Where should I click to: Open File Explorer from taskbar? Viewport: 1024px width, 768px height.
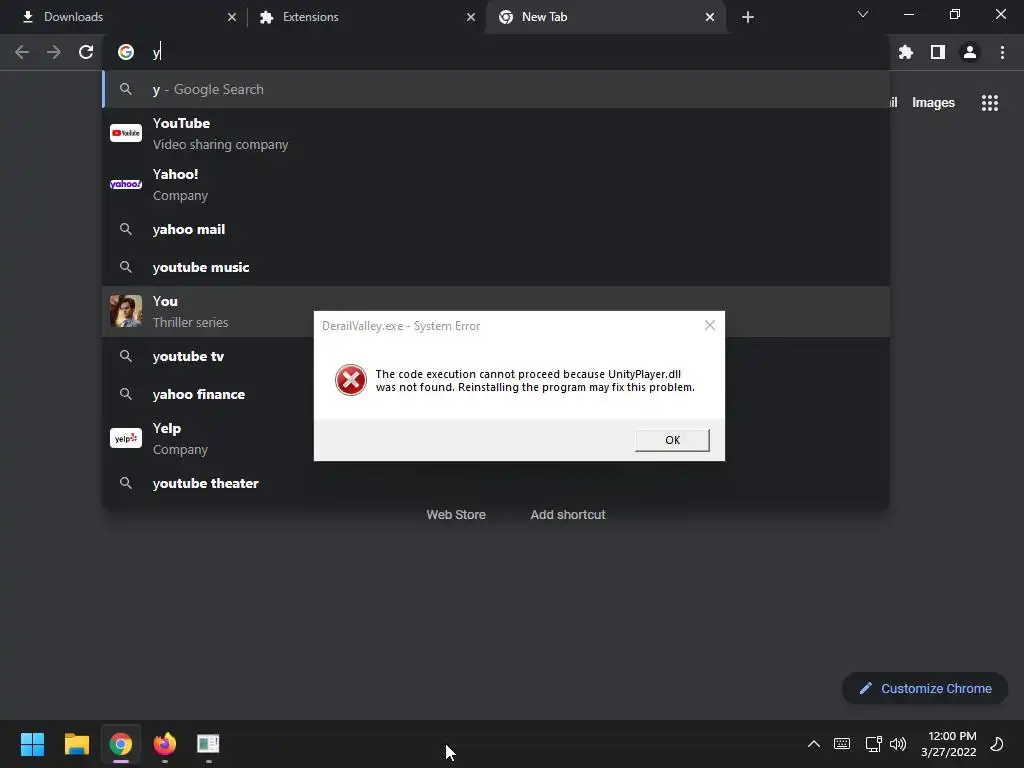76,744
